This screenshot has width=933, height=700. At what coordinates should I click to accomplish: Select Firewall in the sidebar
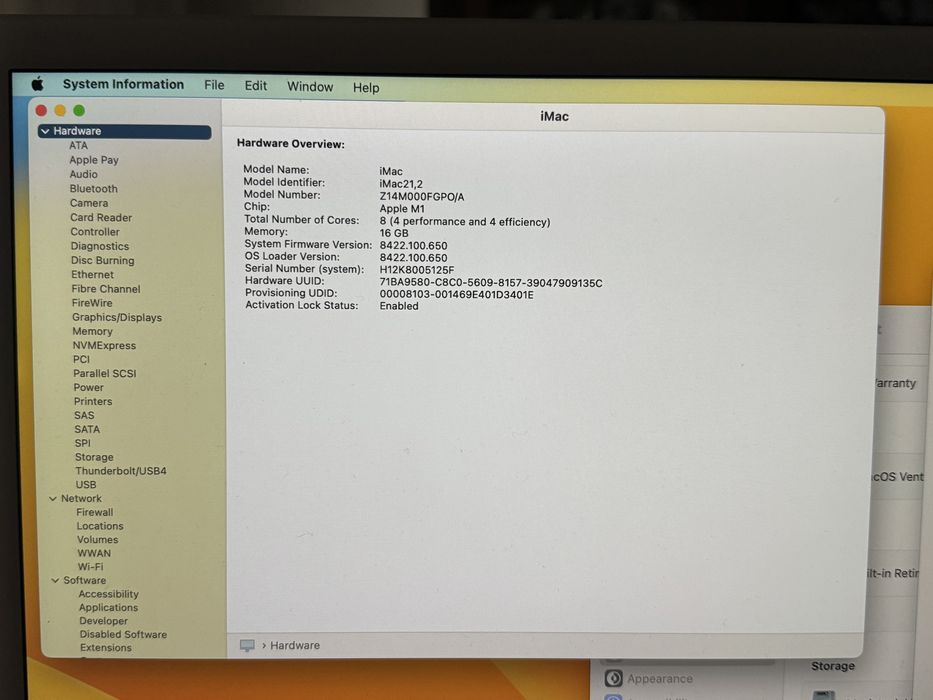click(x=95, y=512)
